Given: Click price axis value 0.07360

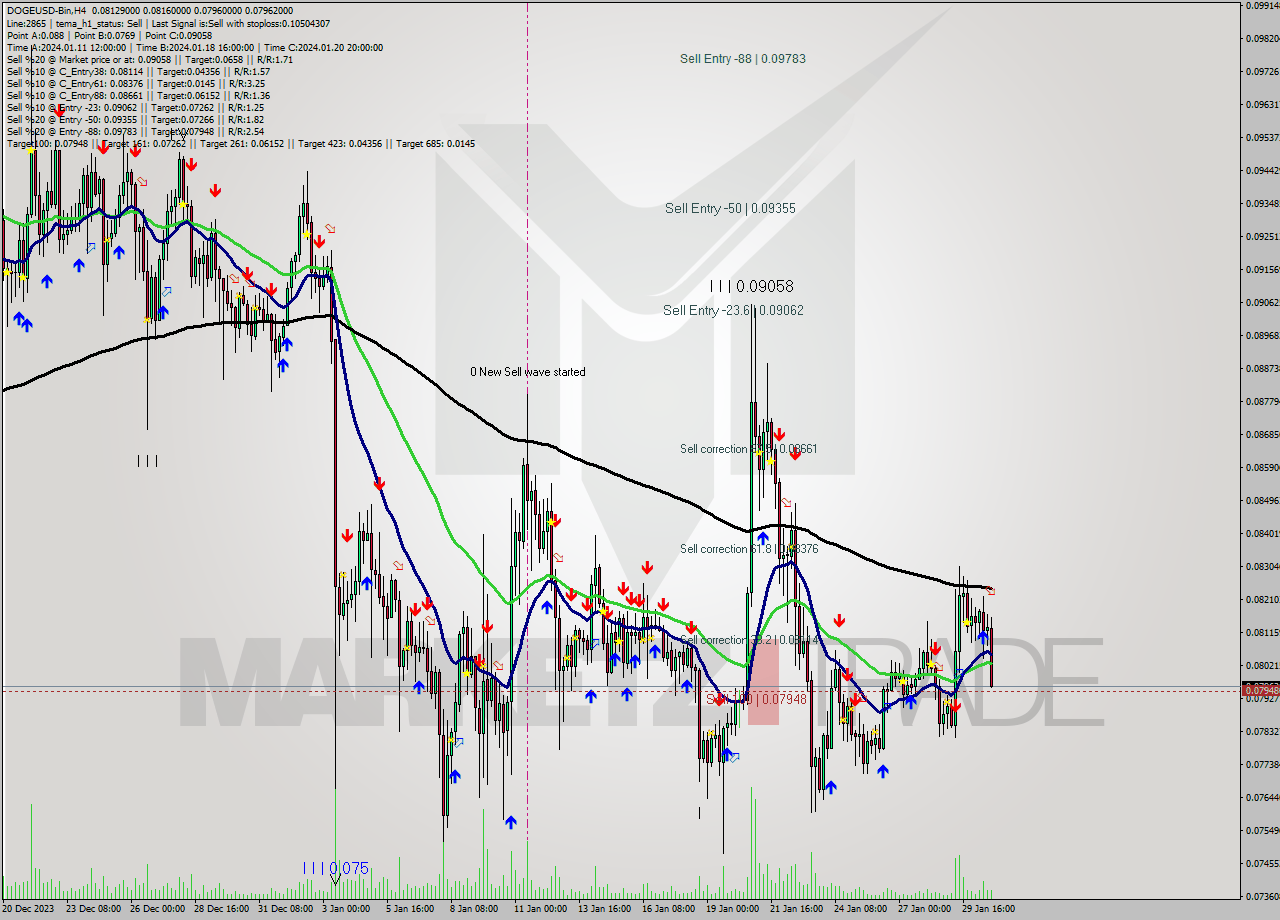Looking at the screenshot, I should point(1261,896).
